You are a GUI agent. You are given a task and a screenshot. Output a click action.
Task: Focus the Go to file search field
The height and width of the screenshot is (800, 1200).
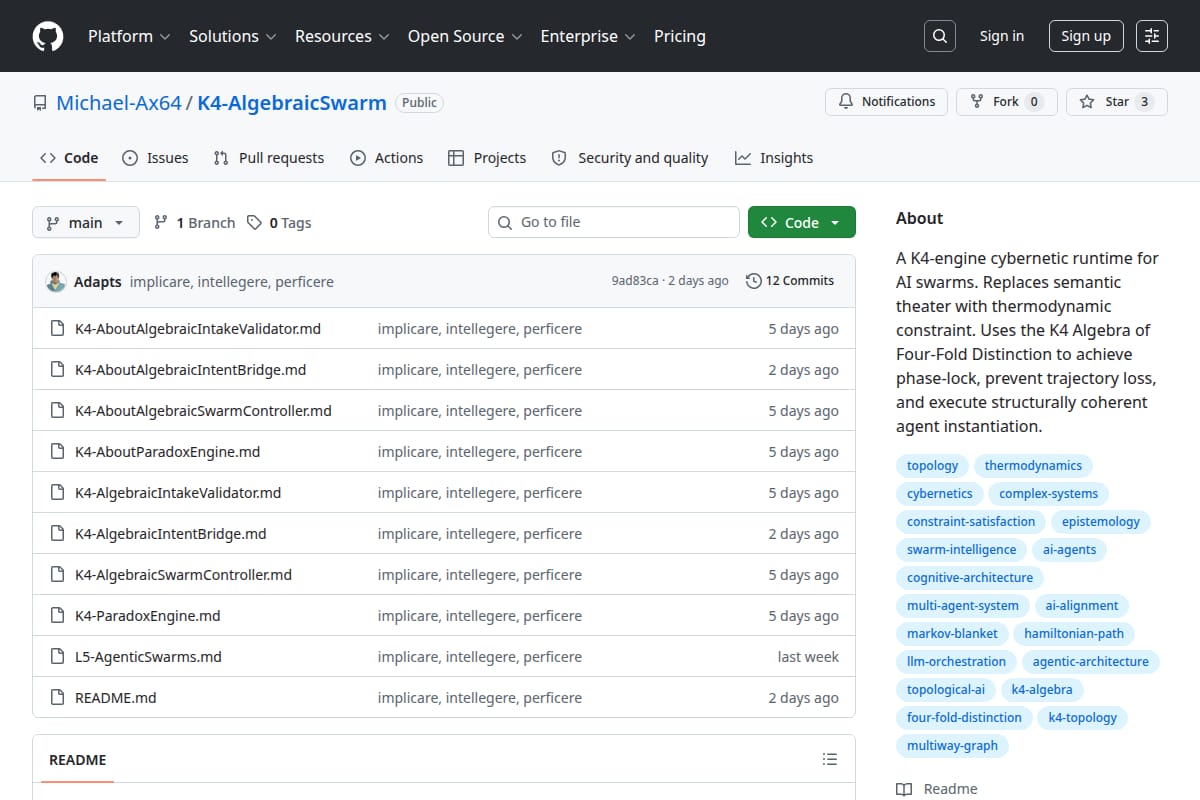pos(614,222)
